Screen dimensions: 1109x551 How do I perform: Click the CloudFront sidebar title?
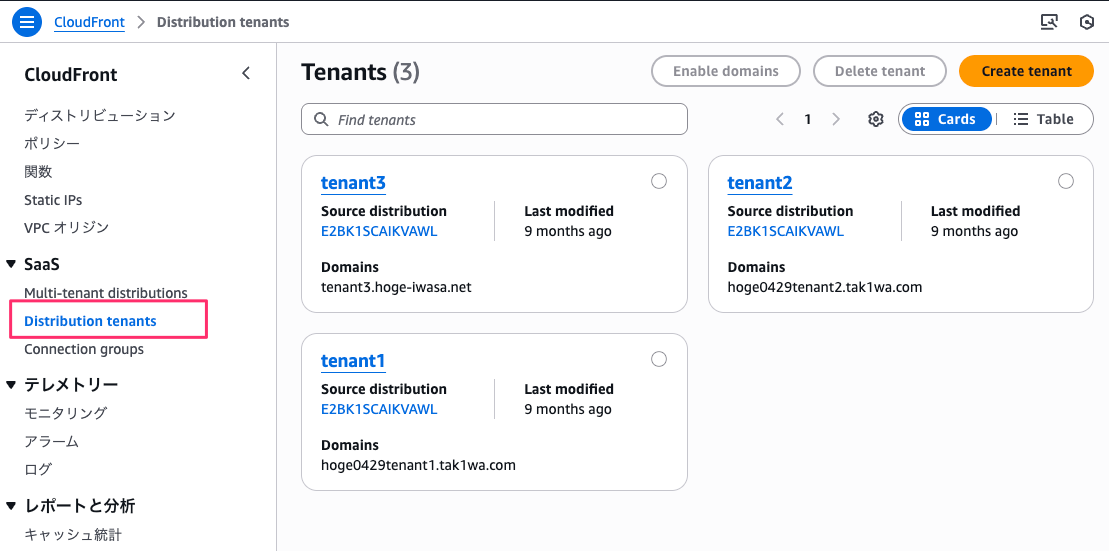71,74
